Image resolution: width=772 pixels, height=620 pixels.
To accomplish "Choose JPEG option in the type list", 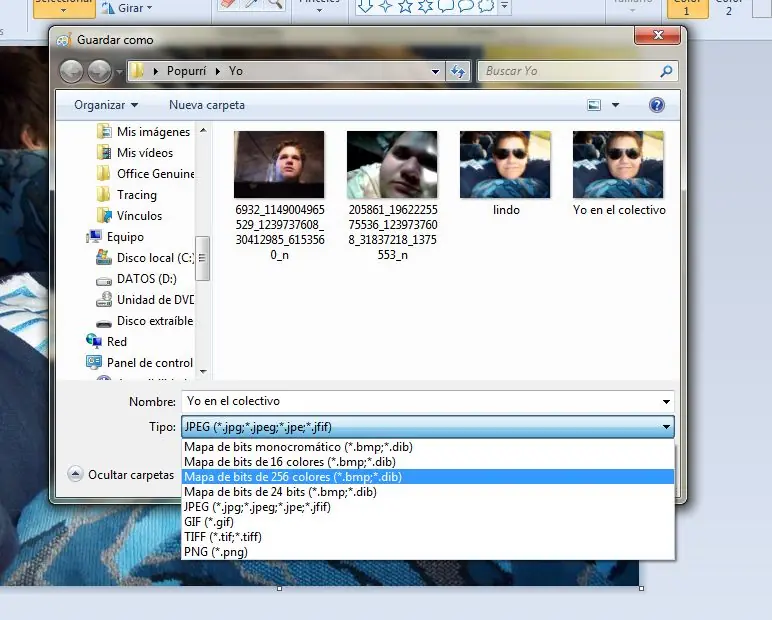I will pos(428,507).
